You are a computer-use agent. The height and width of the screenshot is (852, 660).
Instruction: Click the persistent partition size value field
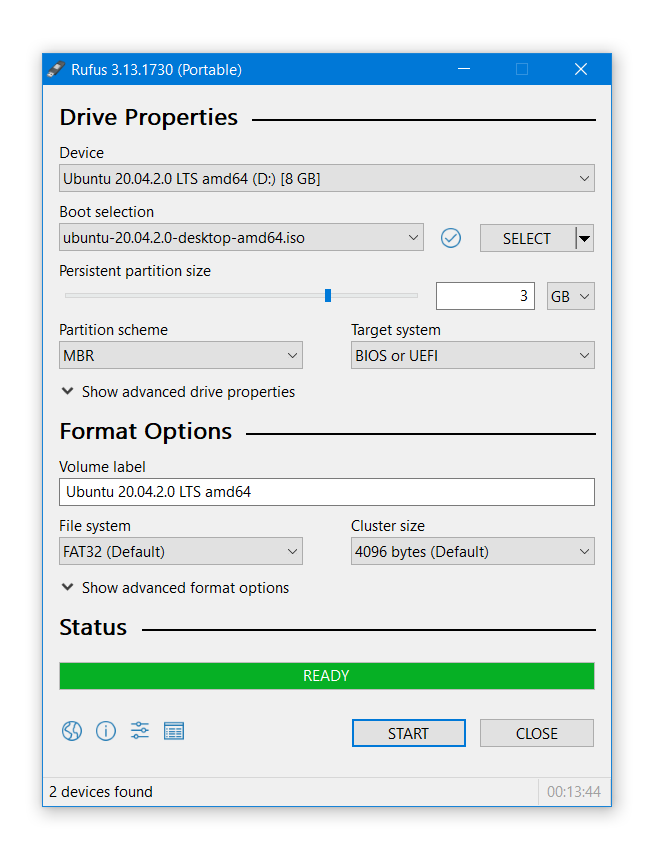pyautogui.click(x=485, y=296)
